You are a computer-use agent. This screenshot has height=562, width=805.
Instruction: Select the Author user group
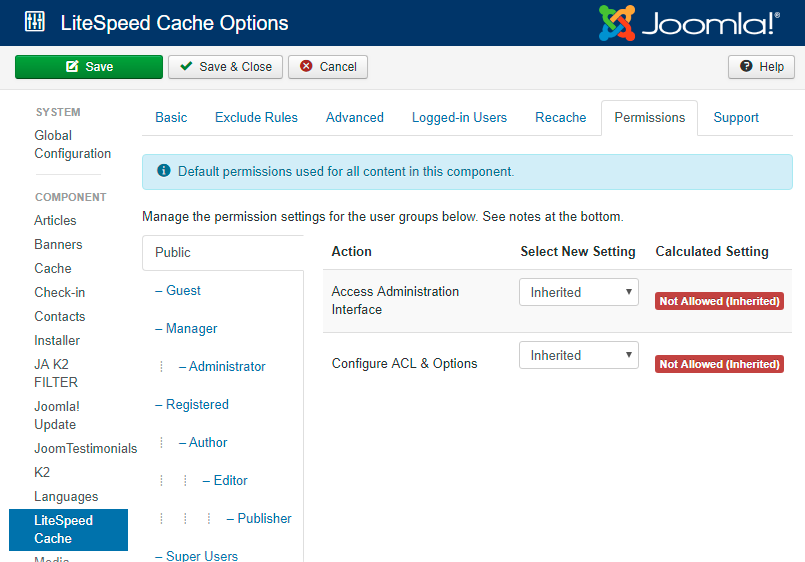pos(203,442)
